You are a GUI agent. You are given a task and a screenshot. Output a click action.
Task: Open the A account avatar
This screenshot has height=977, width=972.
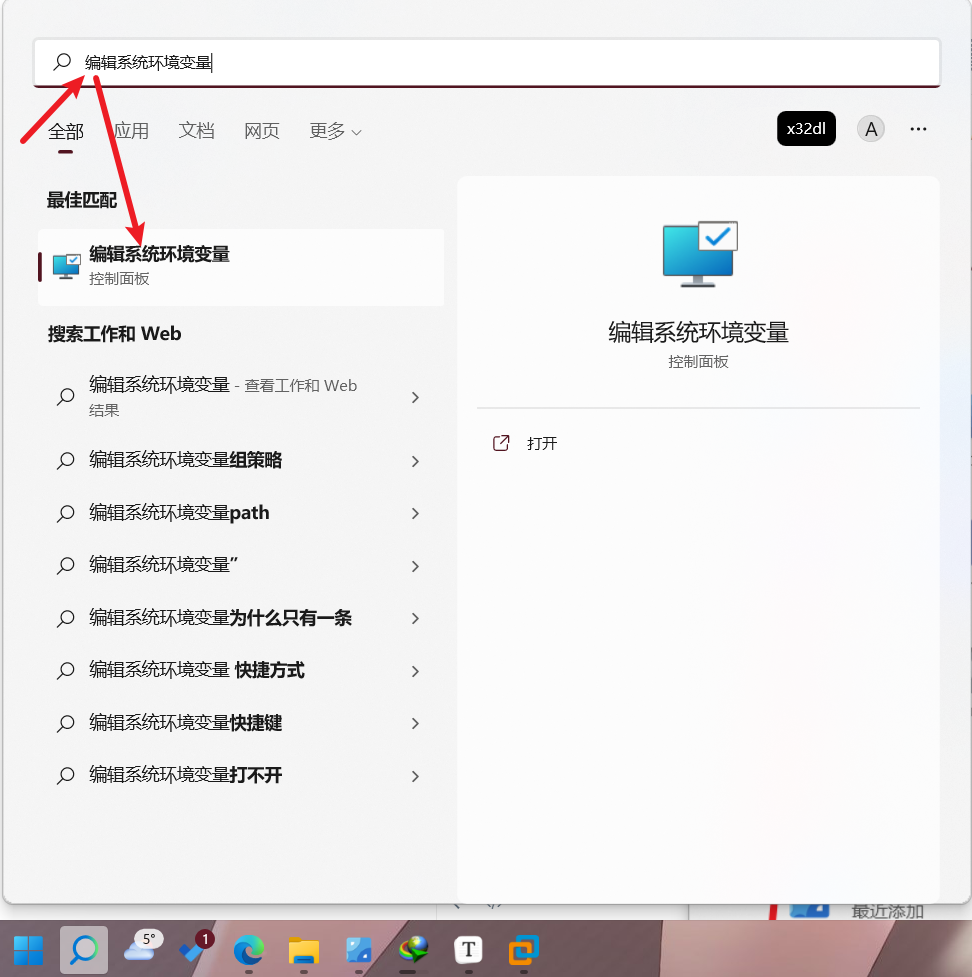point(870,129)
